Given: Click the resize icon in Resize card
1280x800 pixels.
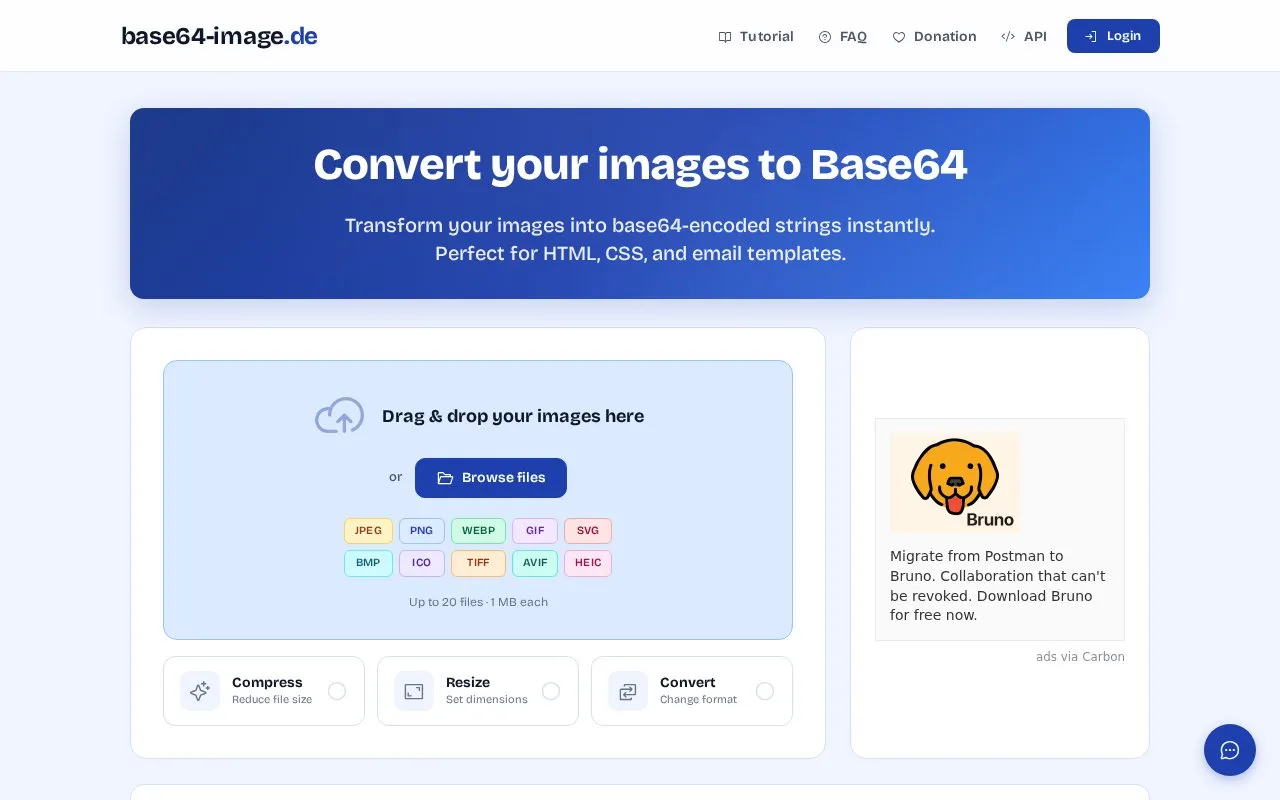Looking at the screenshot, I should (414, 691).
